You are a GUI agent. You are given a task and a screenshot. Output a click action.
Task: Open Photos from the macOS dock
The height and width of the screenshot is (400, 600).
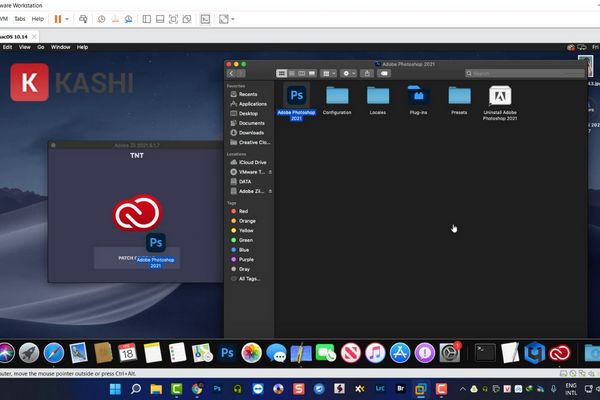pyautogui.click(x=251, y=353)
